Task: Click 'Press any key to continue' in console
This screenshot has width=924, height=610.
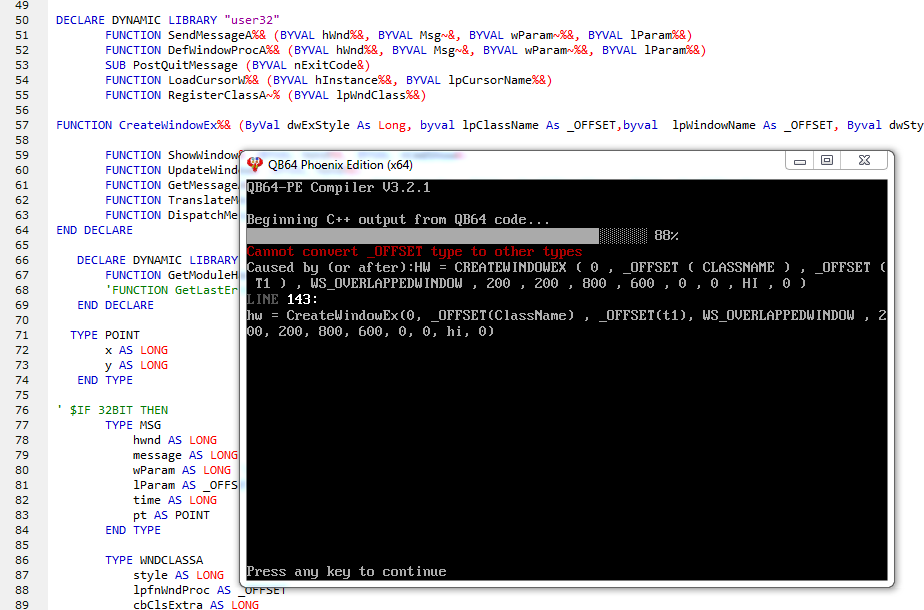Action: click(346, 572)
